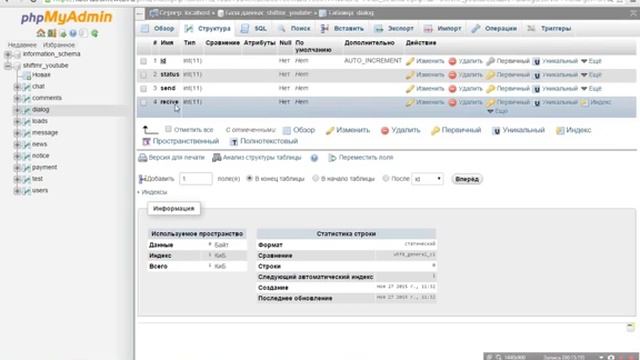Click the phpMyAdmin home icon
Viewport: 640px width, 360px height.
[40, 33]
